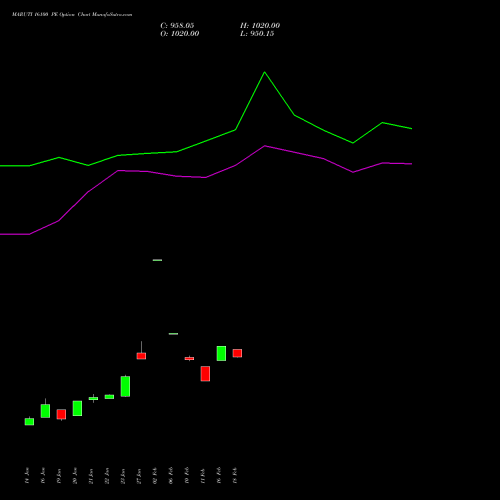Select the purple line's highest peak point
The image size is (500, 500).
click(x=265, y=146)
